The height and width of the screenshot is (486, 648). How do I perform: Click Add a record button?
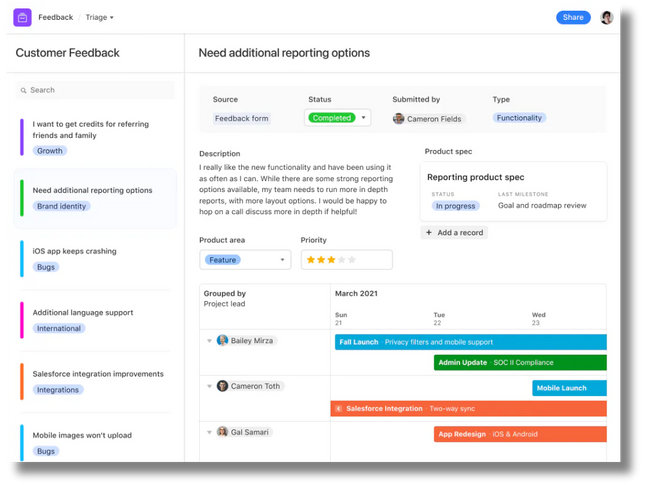455,232
